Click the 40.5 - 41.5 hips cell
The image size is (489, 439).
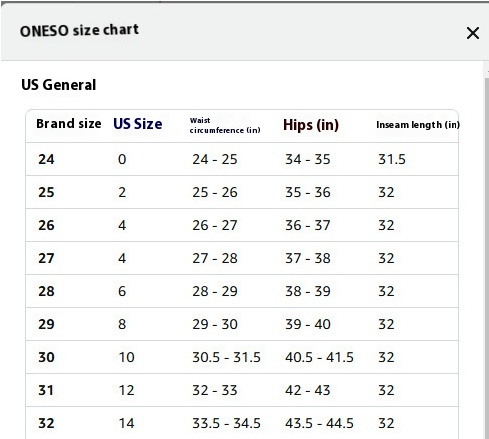pos(319,357)
